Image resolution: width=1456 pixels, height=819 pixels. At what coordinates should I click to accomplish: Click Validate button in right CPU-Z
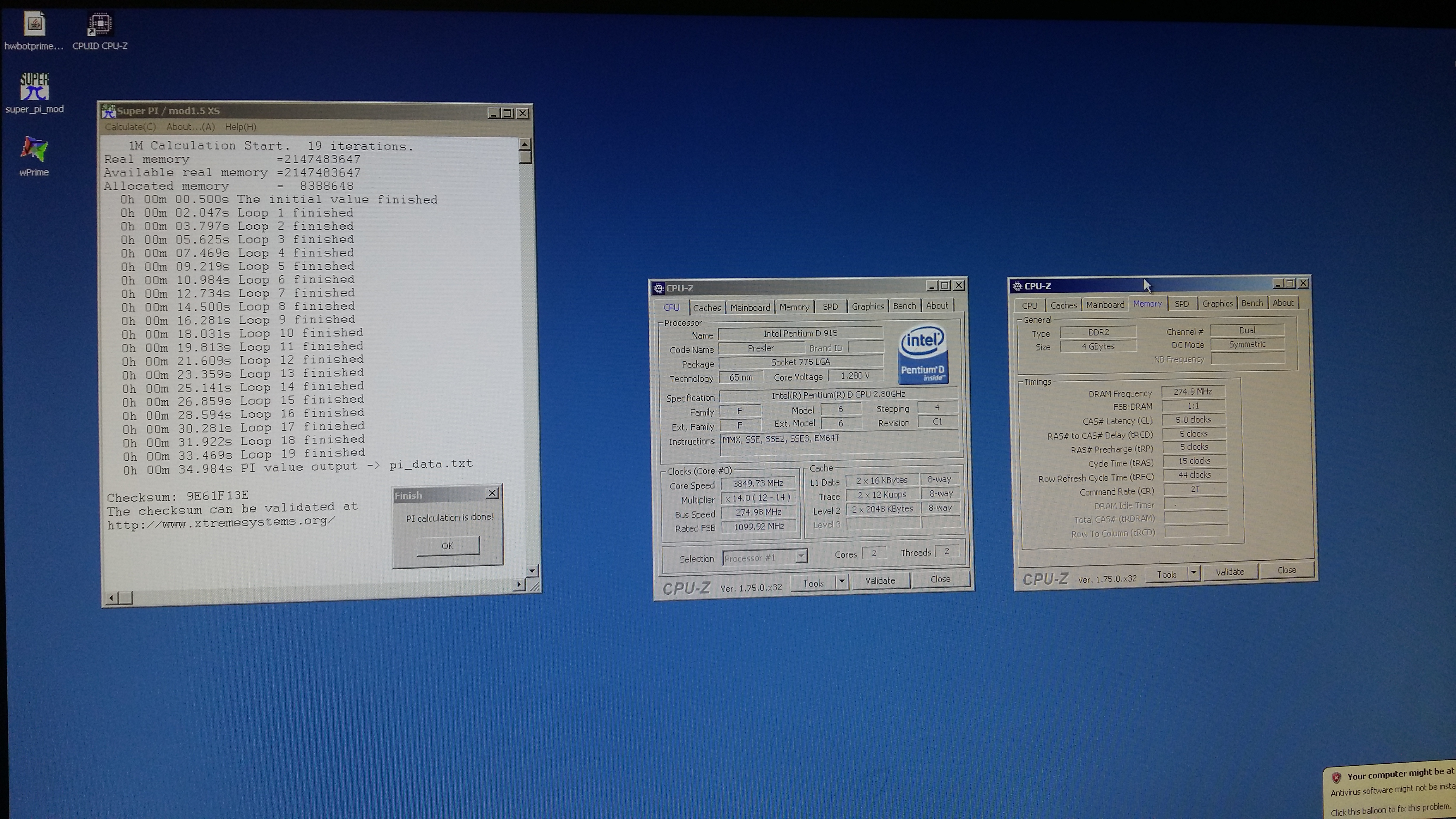click(1230, 572)
